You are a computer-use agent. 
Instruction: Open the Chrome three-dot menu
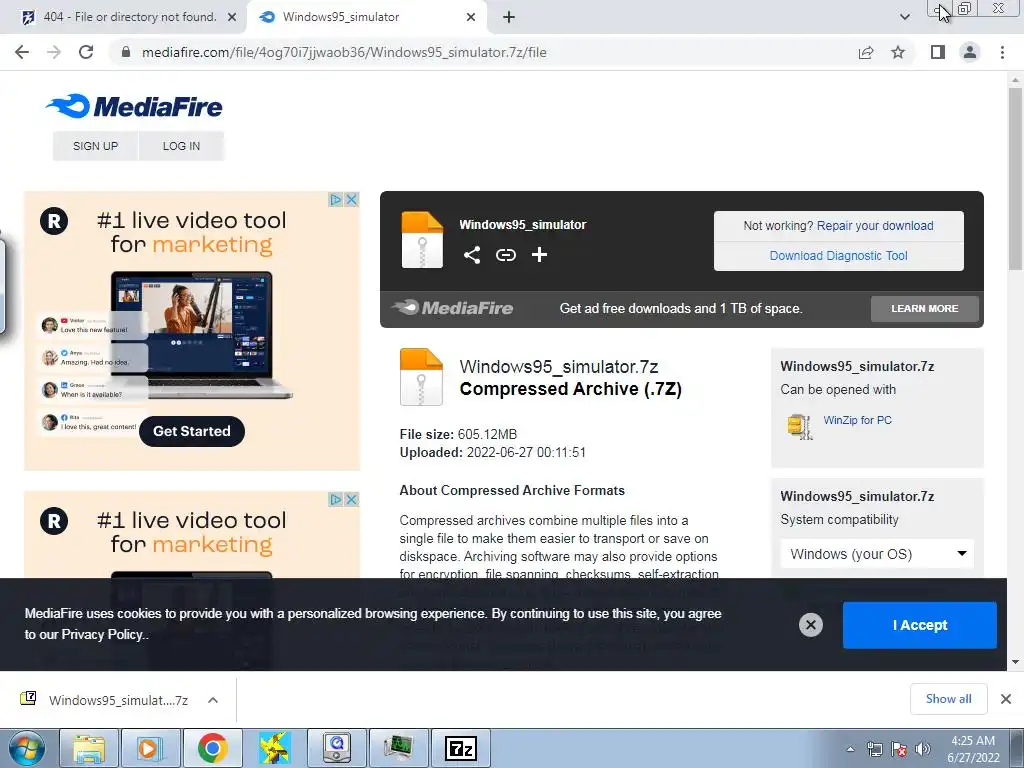(1002, 52)
